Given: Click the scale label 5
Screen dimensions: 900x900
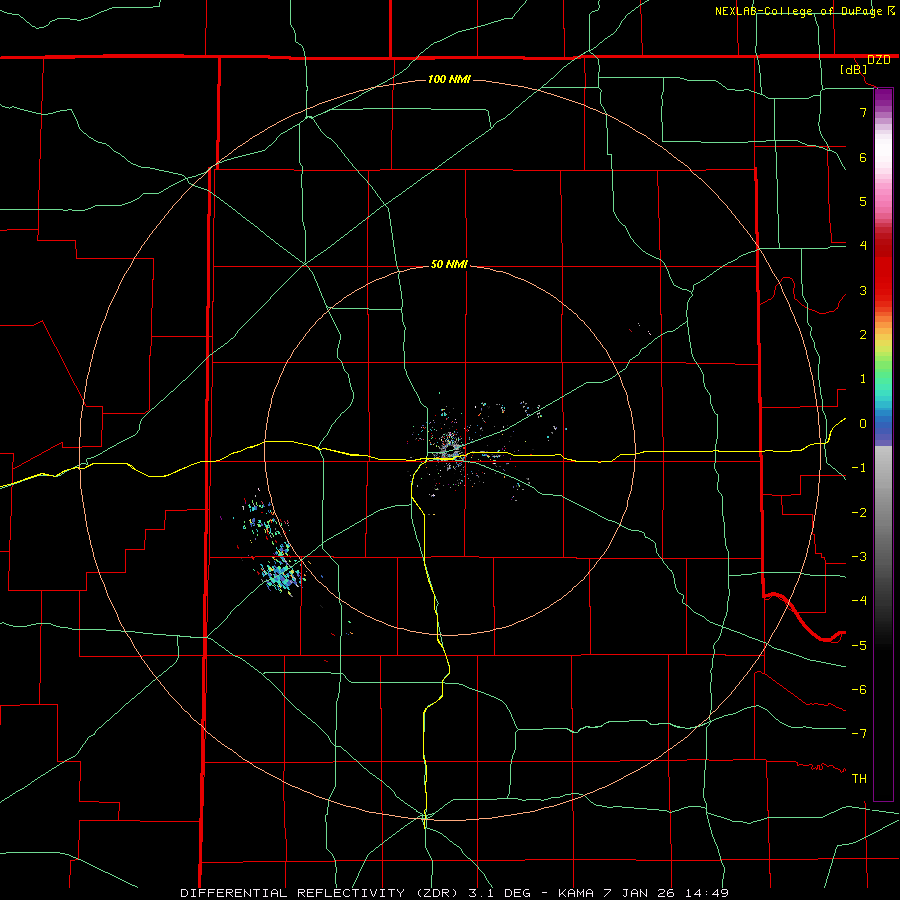Looking at the screenshot, I should click(x=863, y=201).
